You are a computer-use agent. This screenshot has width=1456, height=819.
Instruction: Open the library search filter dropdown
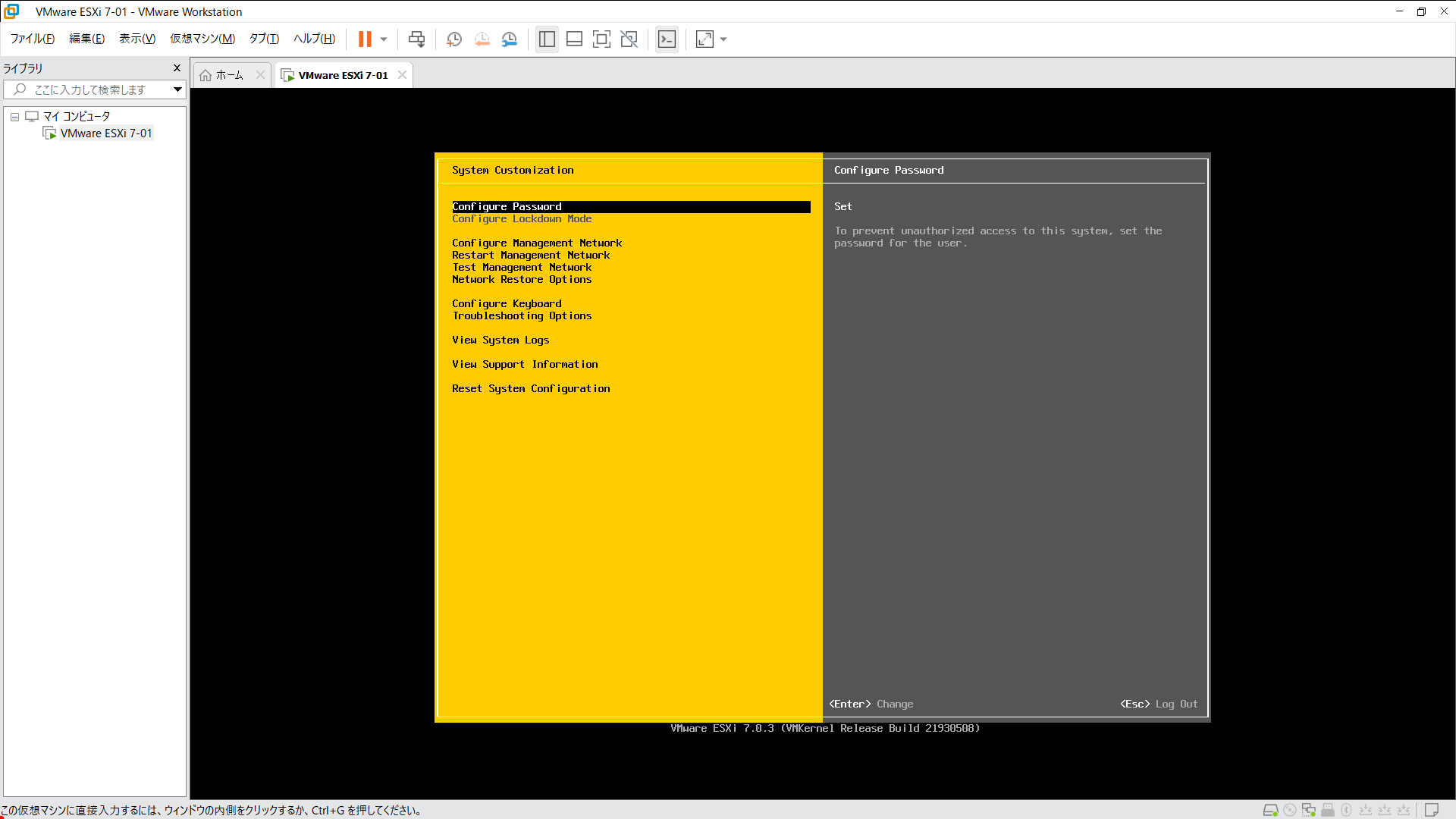[177, 89]
